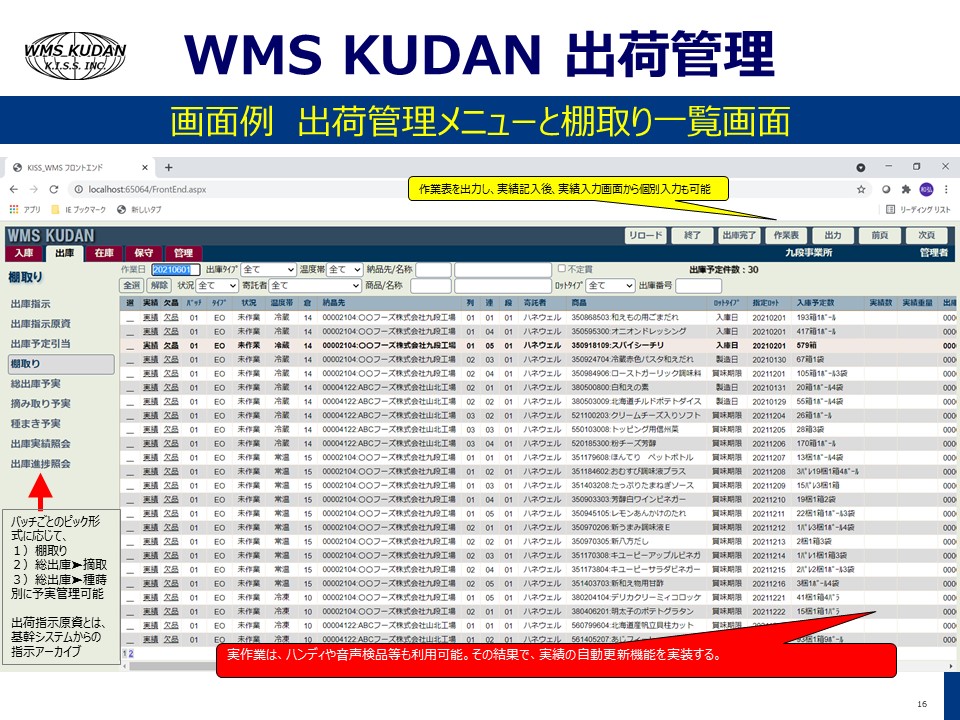Click the 商品/名称 code input field
The width and height of the screenshot is (960, 720).
click(430, 285)
